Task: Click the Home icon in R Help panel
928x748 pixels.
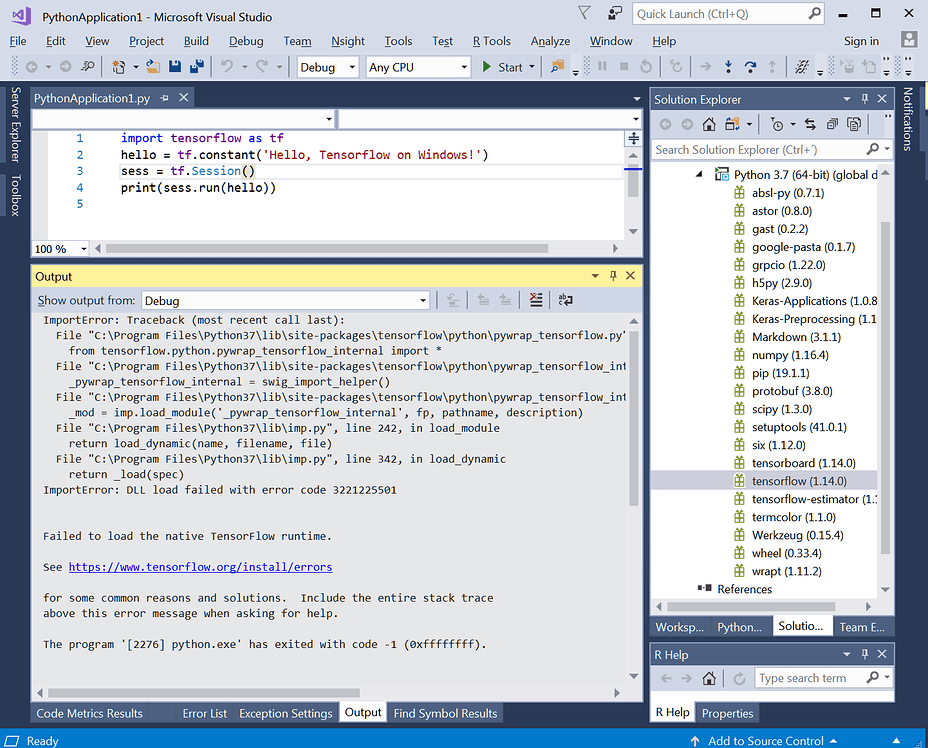Action: click(x=709, y=678)
